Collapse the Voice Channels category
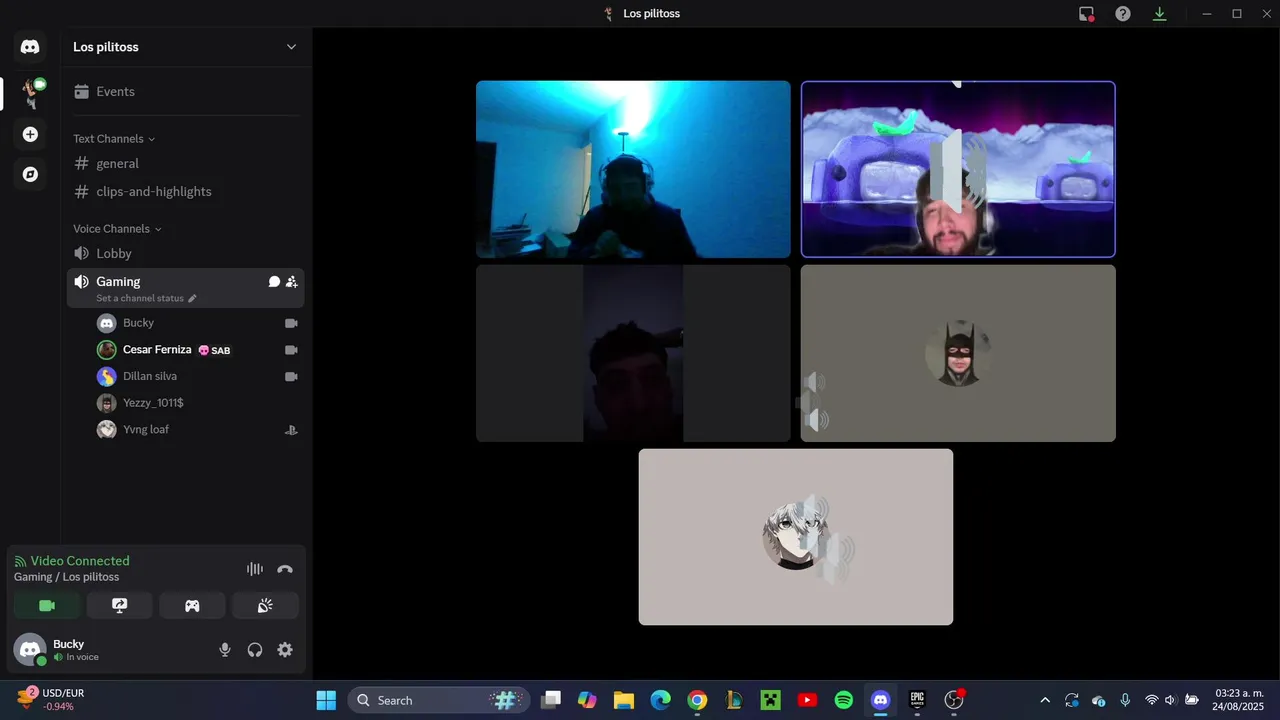 [117, 229]
